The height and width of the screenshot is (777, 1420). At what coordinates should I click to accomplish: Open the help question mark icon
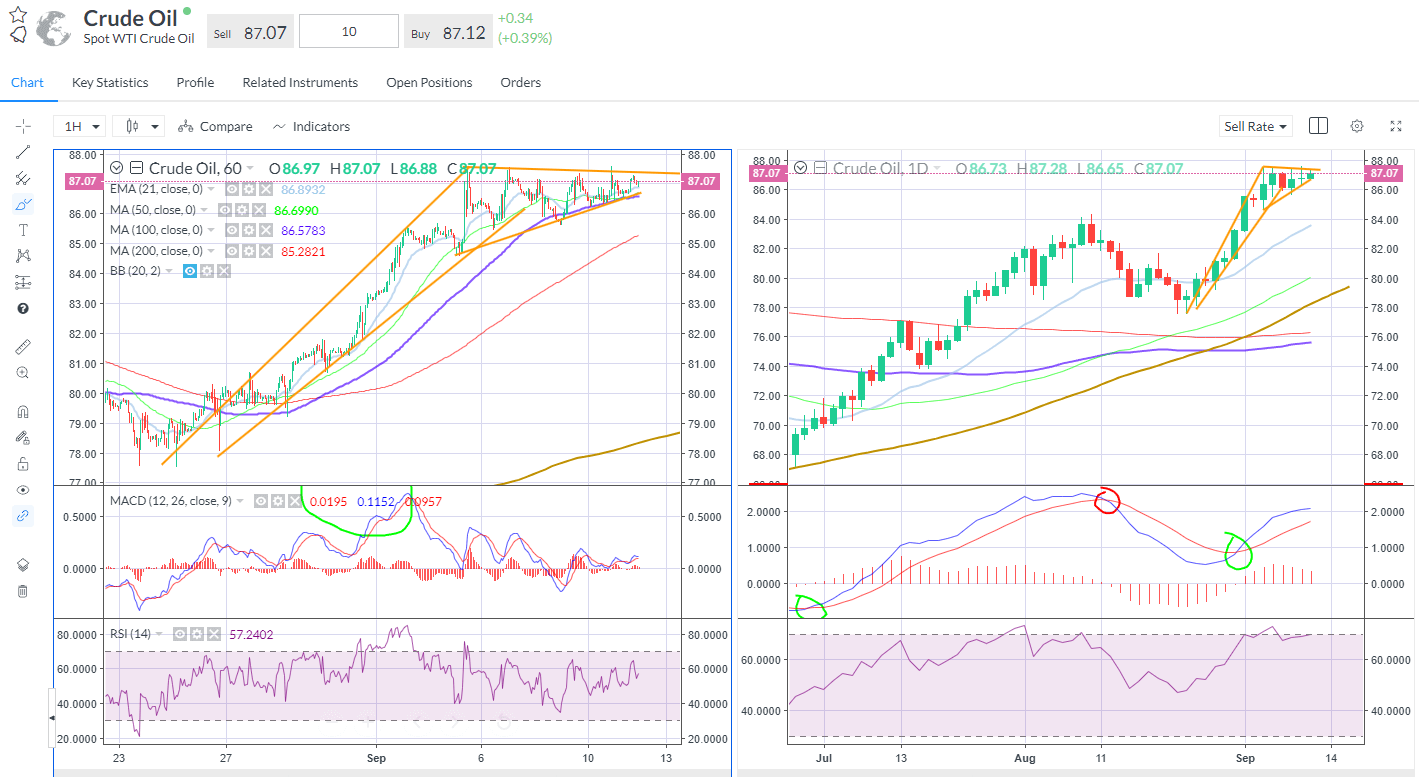pos(23,309)
